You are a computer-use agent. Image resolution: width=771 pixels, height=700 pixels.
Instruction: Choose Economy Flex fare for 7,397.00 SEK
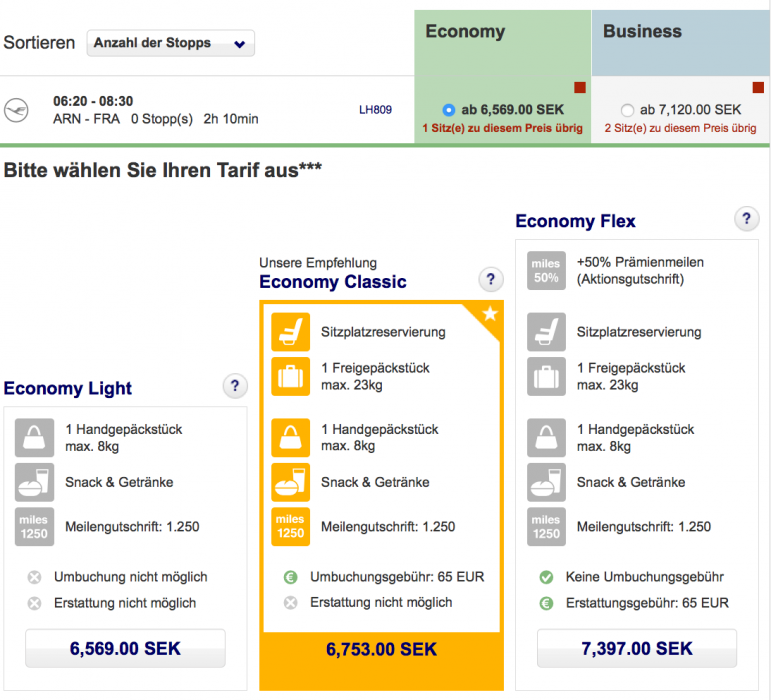(636, 648)
